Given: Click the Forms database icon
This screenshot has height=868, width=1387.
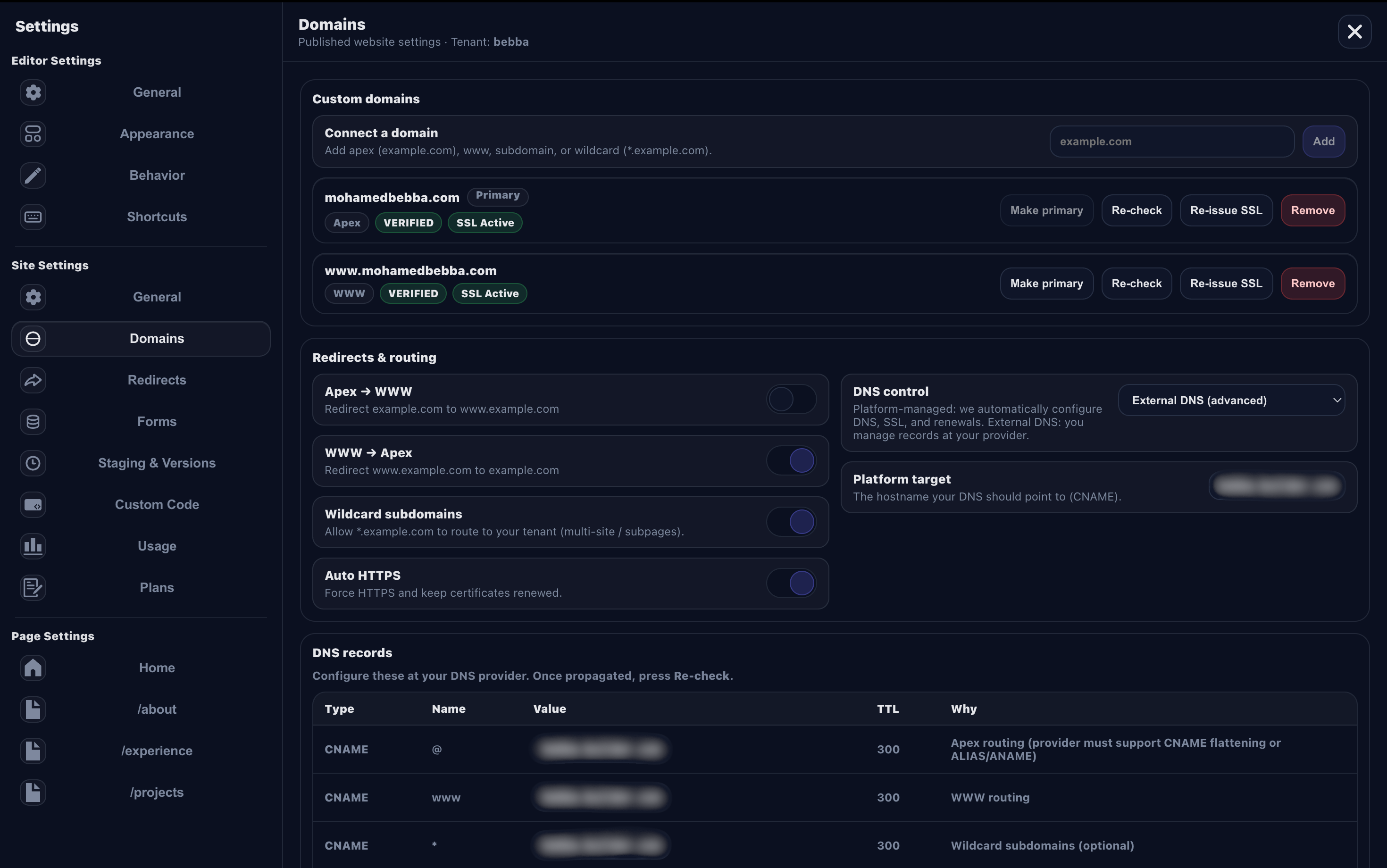Looking at the screenshot, I should pos(33,421).
